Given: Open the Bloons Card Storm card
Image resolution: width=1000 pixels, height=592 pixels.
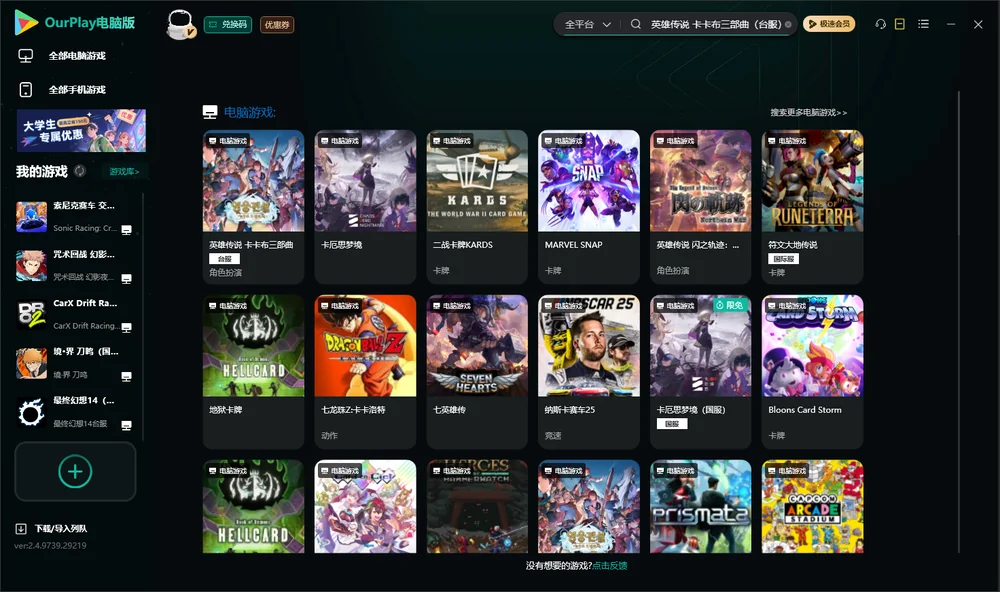Looking at the screenshot, I should 812,371.
